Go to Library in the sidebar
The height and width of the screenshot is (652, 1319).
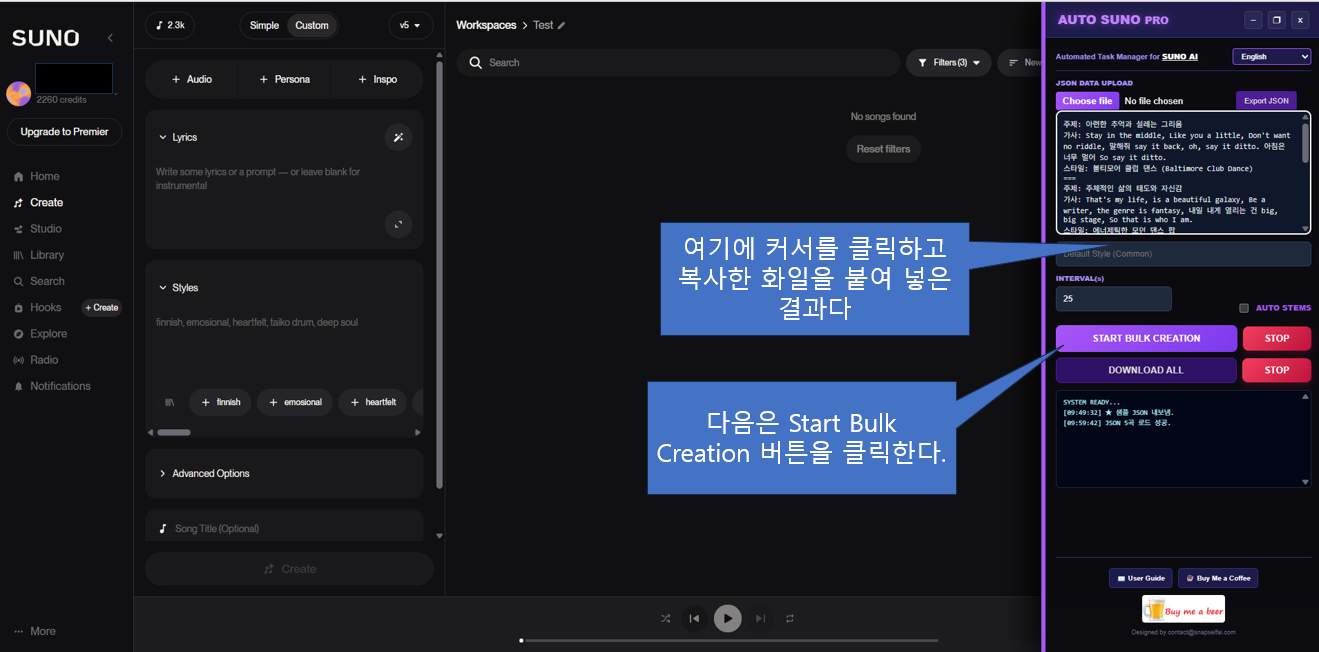click(x=38, y=255)
